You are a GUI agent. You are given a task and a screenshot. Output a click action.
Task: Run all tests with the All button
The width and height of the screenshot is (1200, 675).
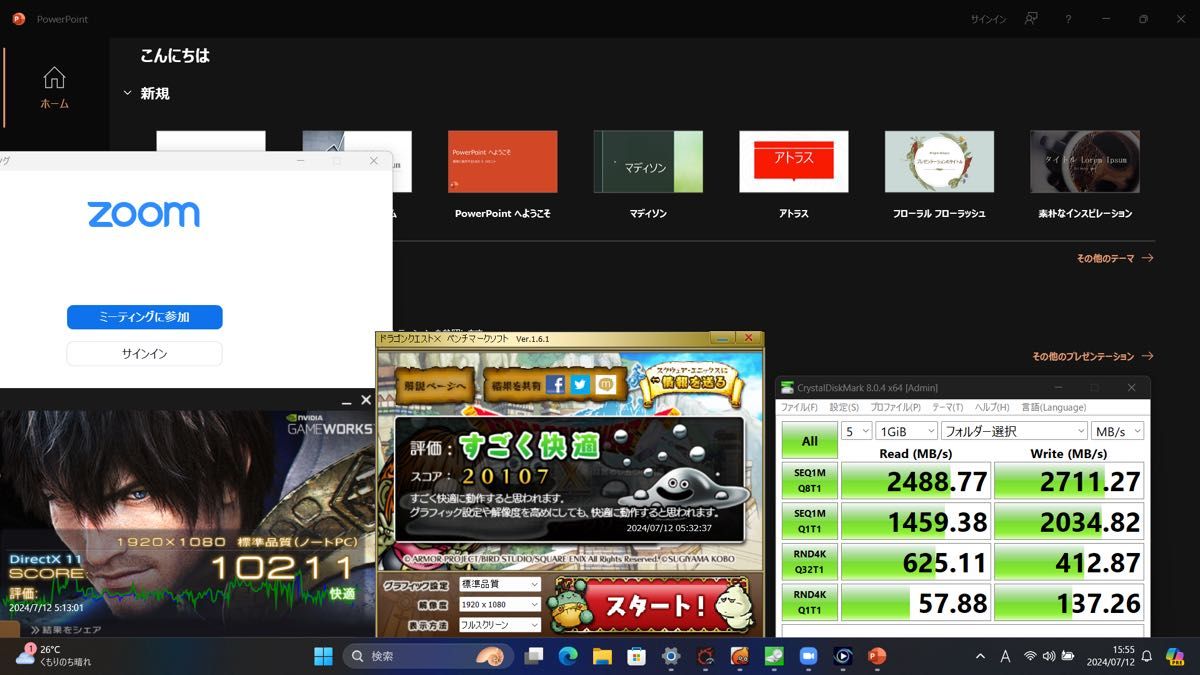click(x=809, y=441)
